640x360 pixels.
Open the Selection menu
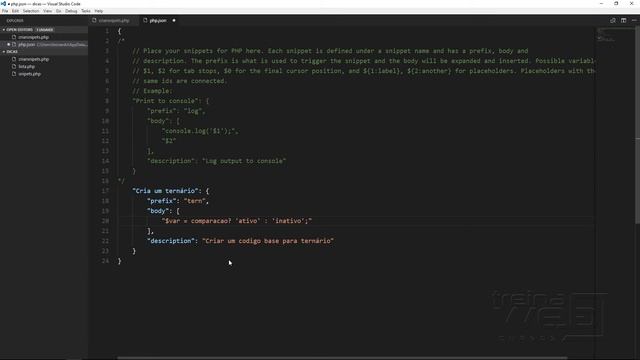point(31,11)
